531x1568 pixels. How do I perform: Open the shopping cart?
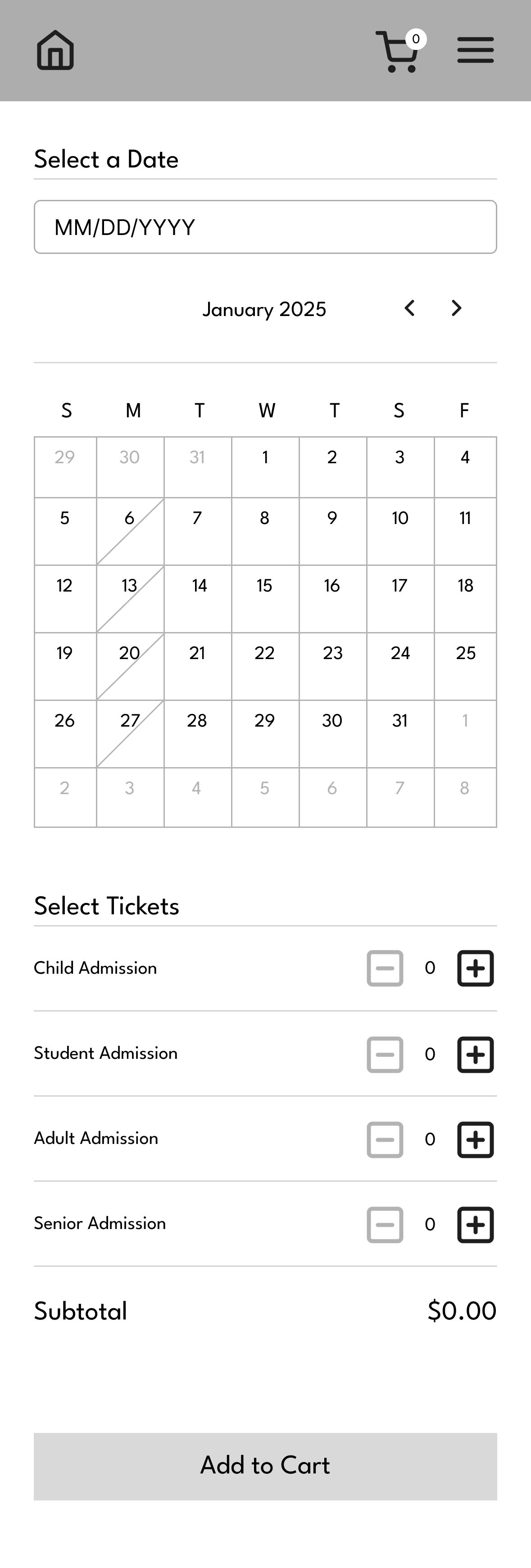click(x=400, y=51)
